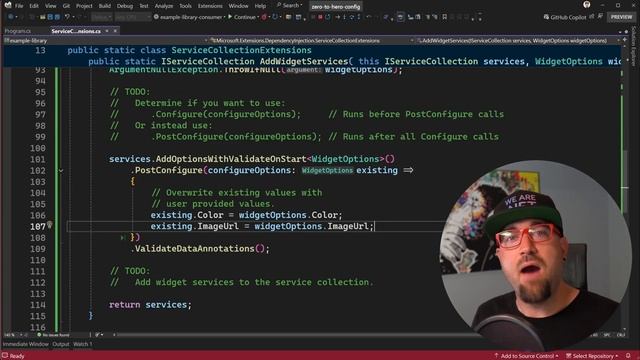Select the ServiceC...nsions.cs tab
The width and height of the screenshot is (640, 360).
(76, 31)
